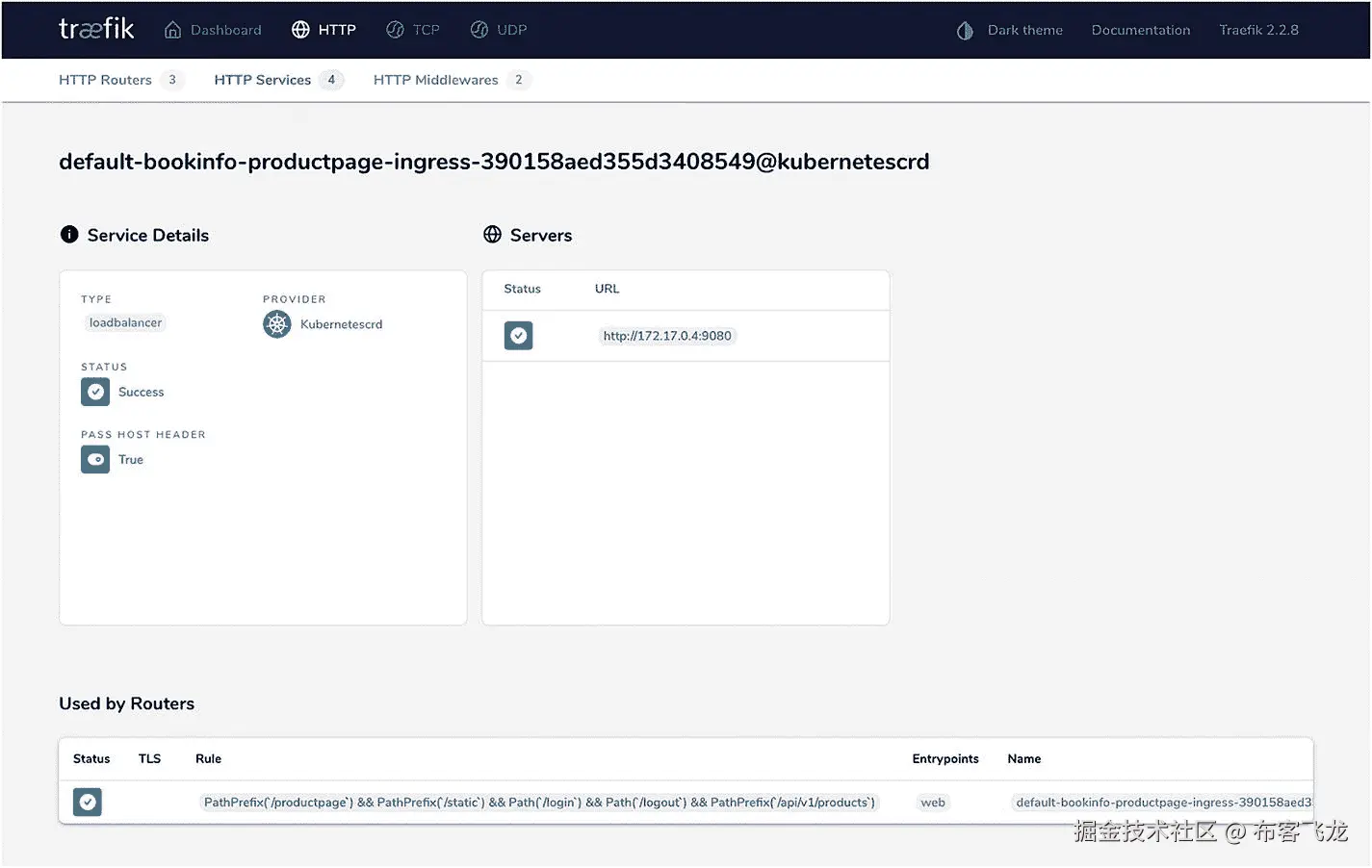The width and height of the screenshot is (1372, 868).
Task: Click the Traefik 2.2.8 version link
Action: tap(1258, 30)
